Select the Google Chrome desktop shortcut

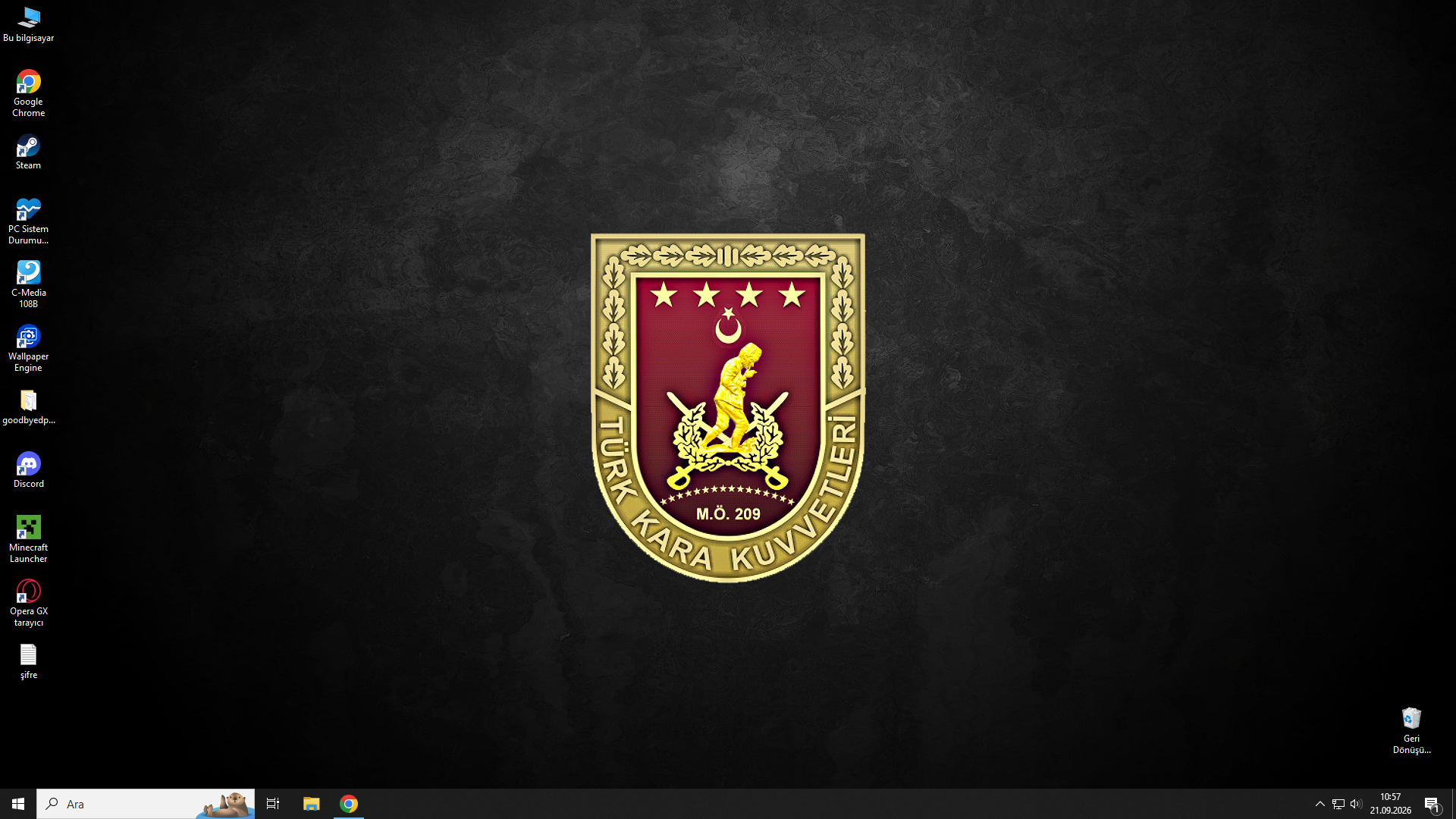[28, 94]
